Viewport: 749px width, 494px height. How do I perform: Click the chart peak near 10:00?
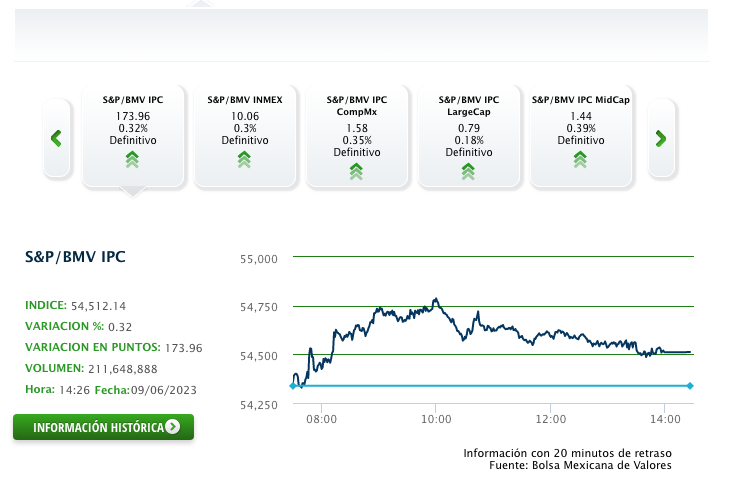click(436, 299)
